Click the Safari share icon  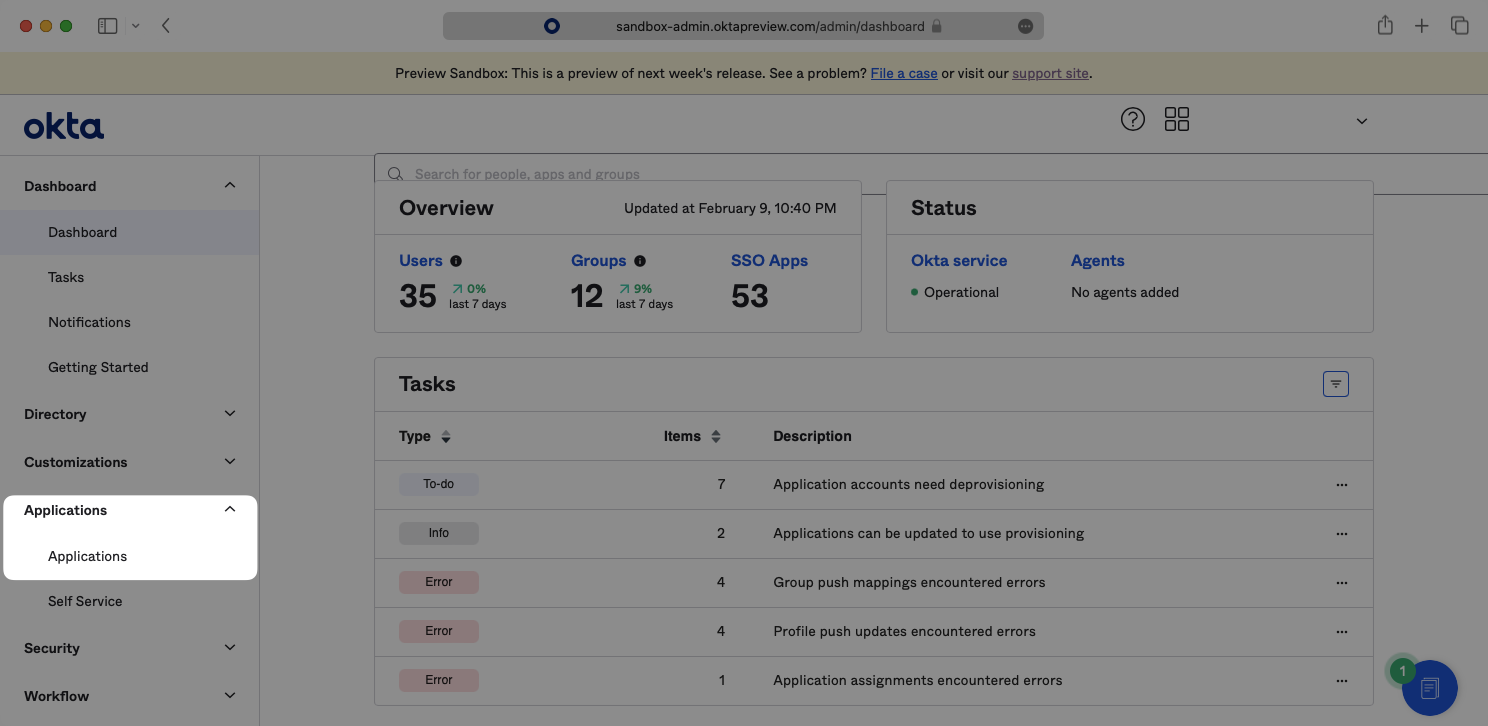point(1385,25)
